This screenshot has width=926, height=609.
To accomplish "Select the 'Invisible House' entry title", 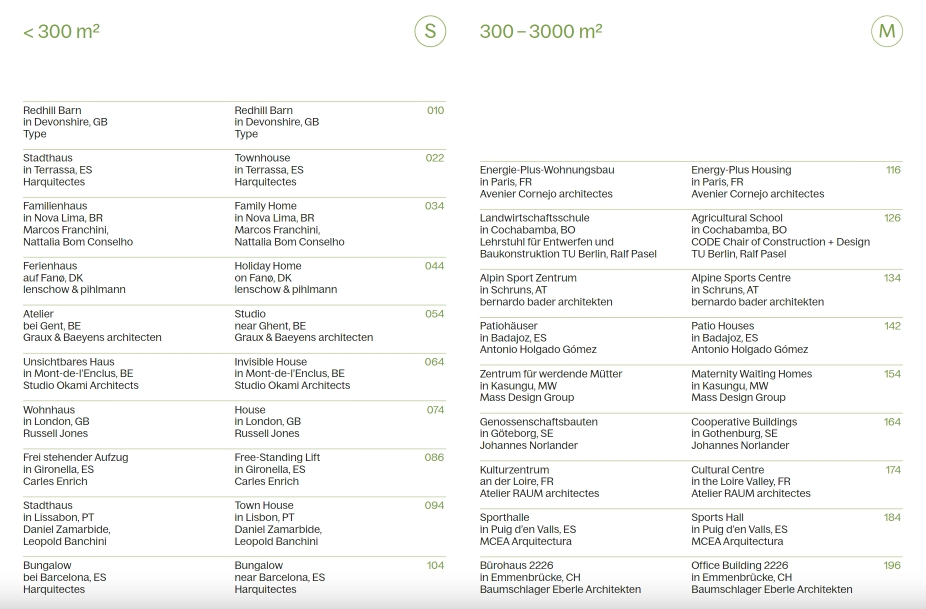I will click(x=270, y=362).
